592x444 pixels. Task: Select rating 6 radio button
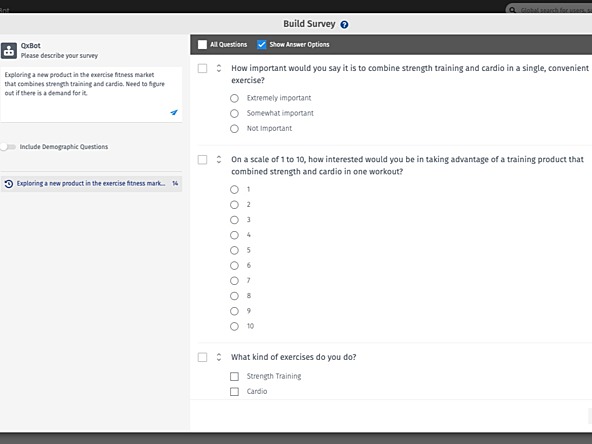(x=234, y=265)
